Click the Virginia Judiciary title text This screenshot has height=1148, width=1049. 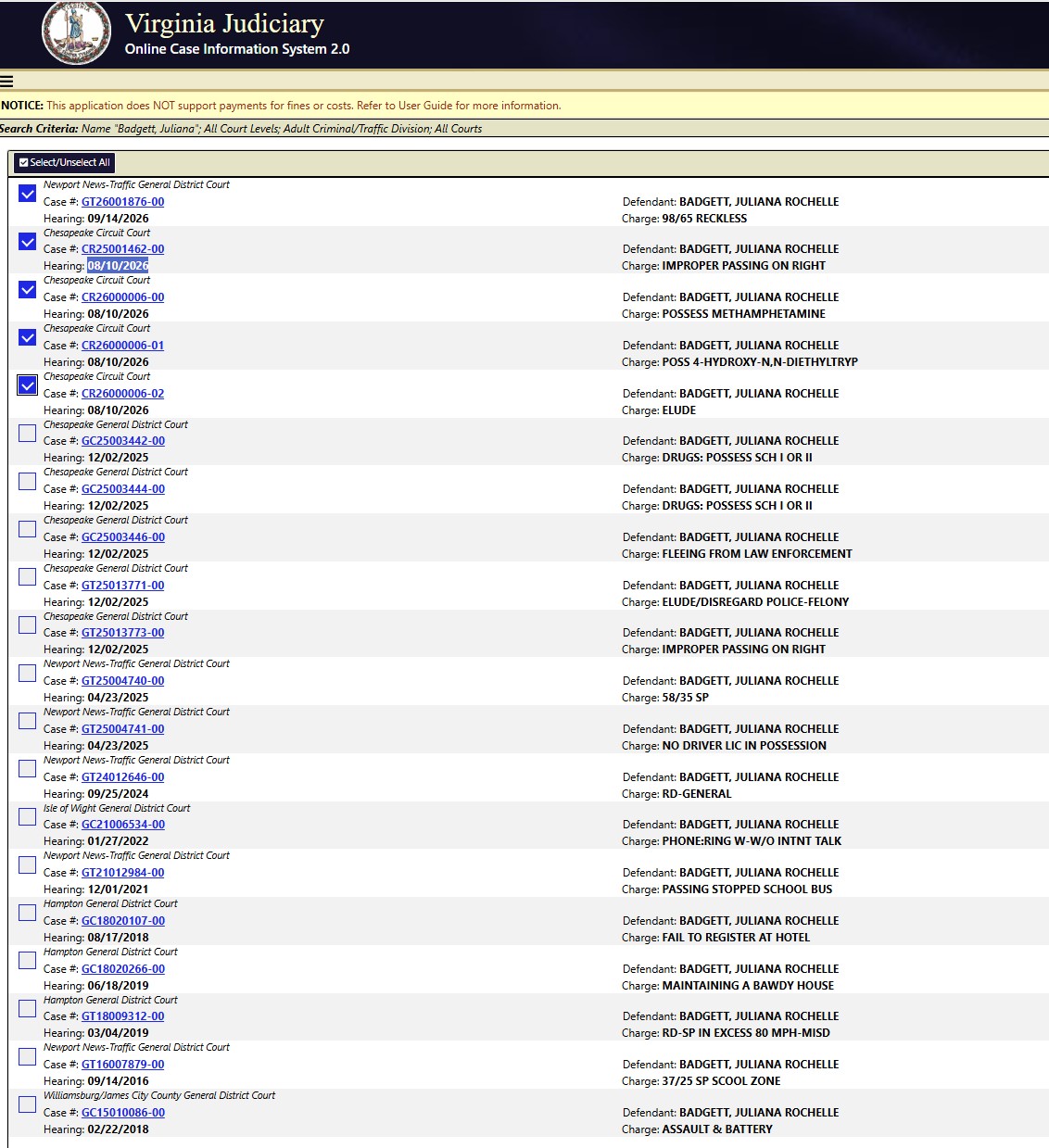(224, 23)
